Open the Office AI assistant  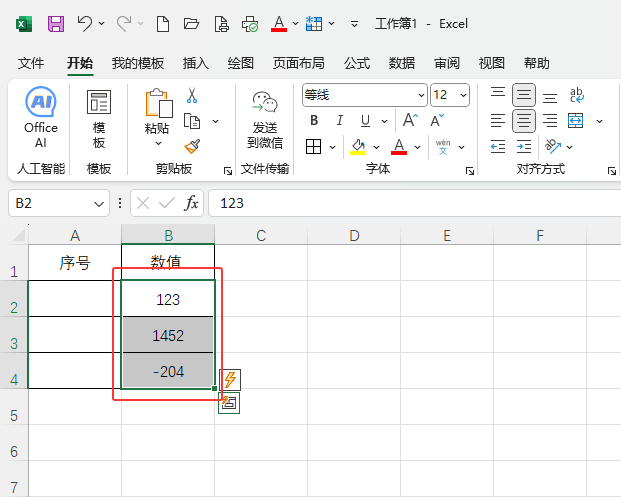(x=41, y=117)
